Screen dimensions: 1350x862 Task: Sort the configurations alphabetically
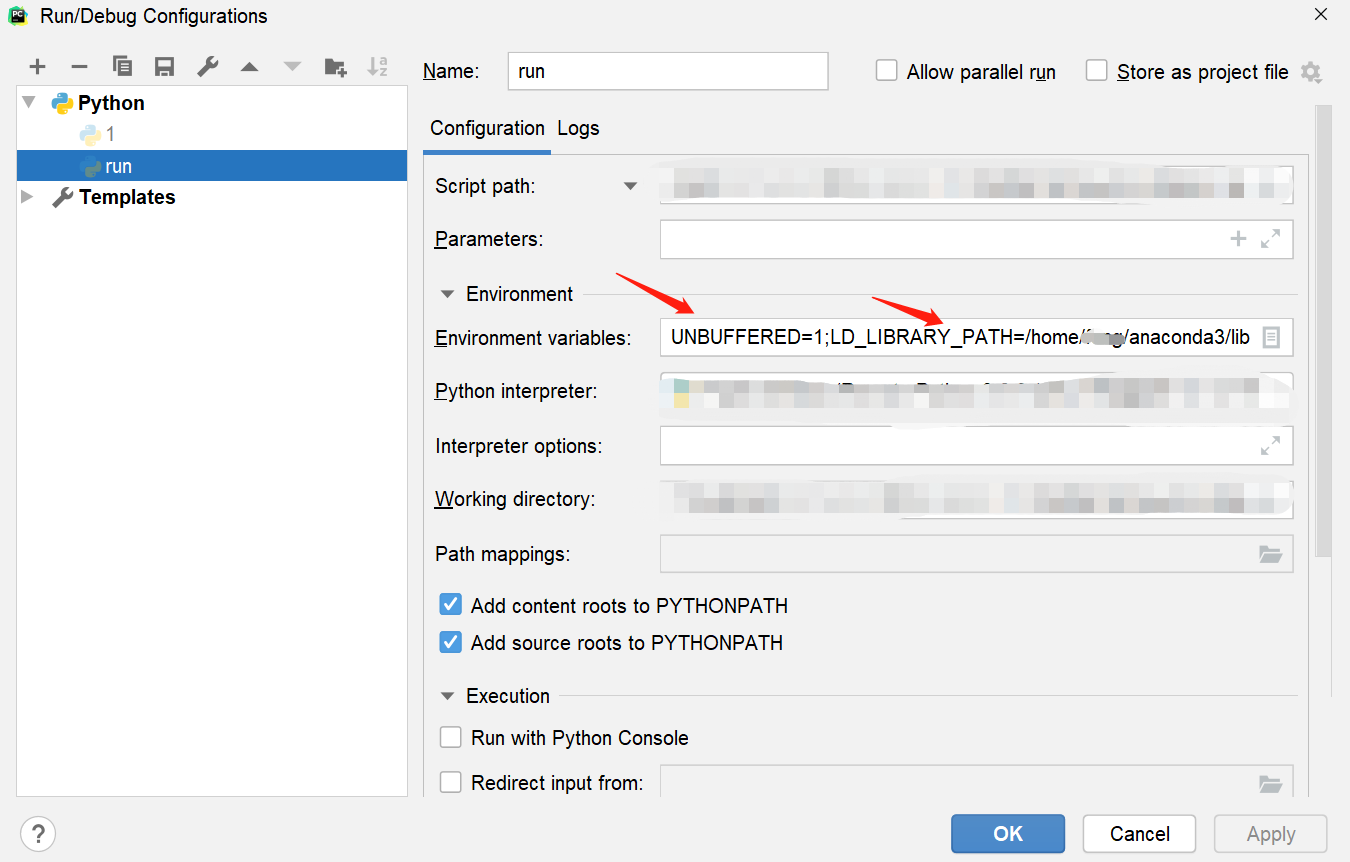coord(377,67)
